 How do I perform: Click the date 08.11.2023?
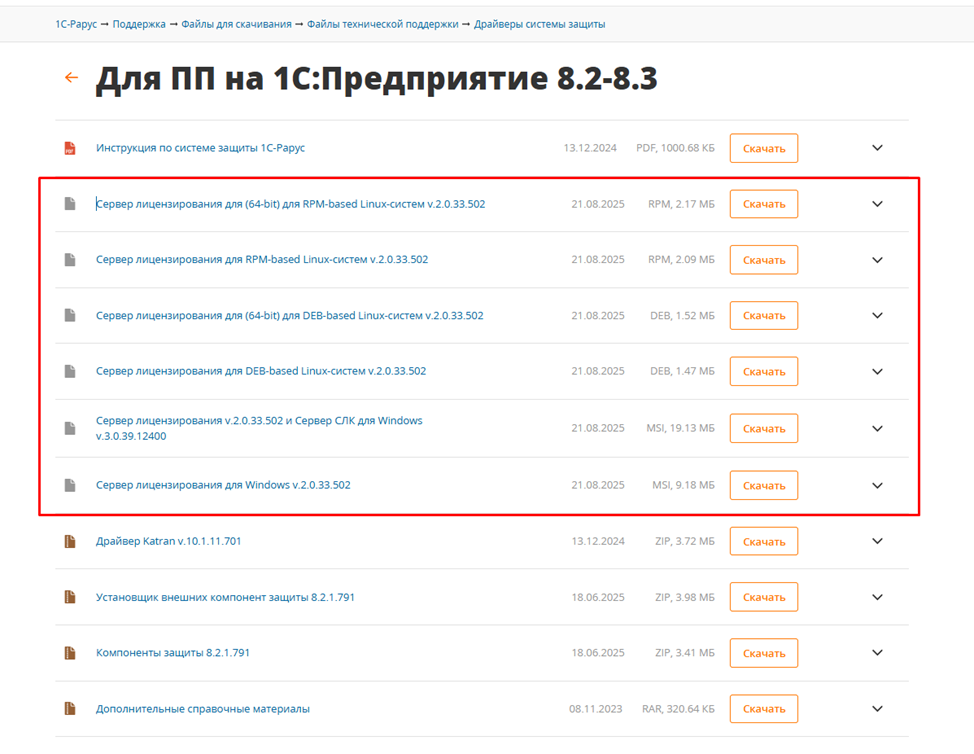596,709
